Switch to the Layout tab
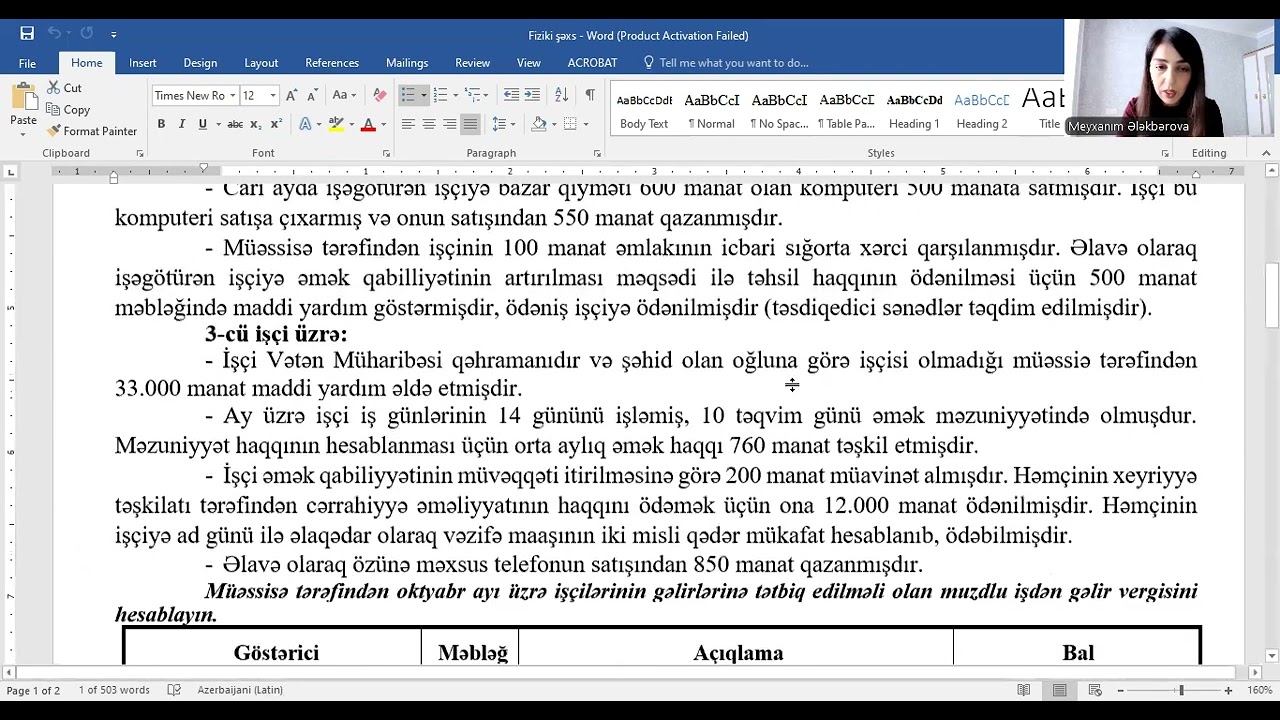Viewport: 1280px width, 720px height. coord(261,63)
